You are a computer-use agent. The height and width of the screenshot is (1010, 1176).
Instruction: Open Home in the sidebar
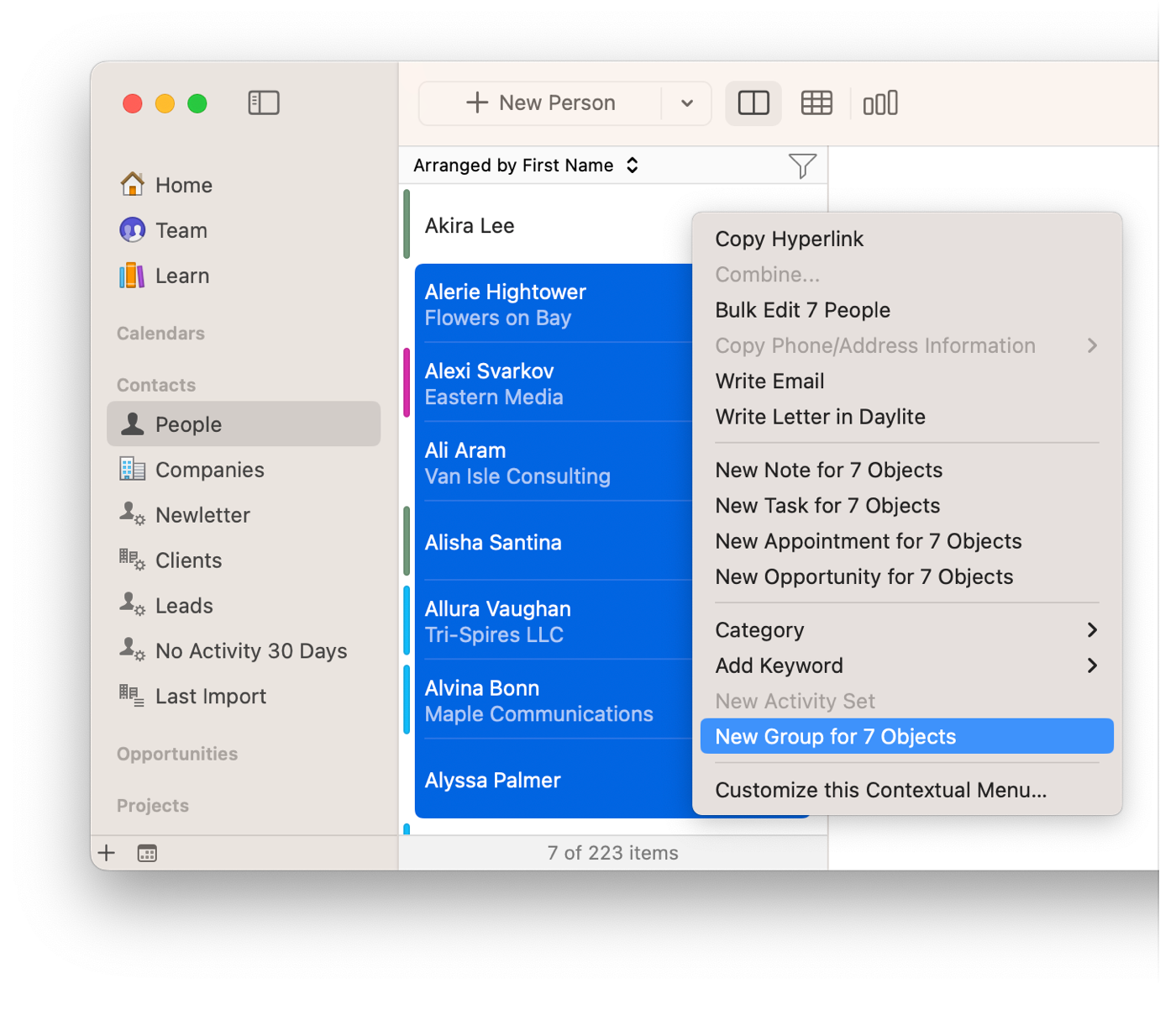(183, 185)
